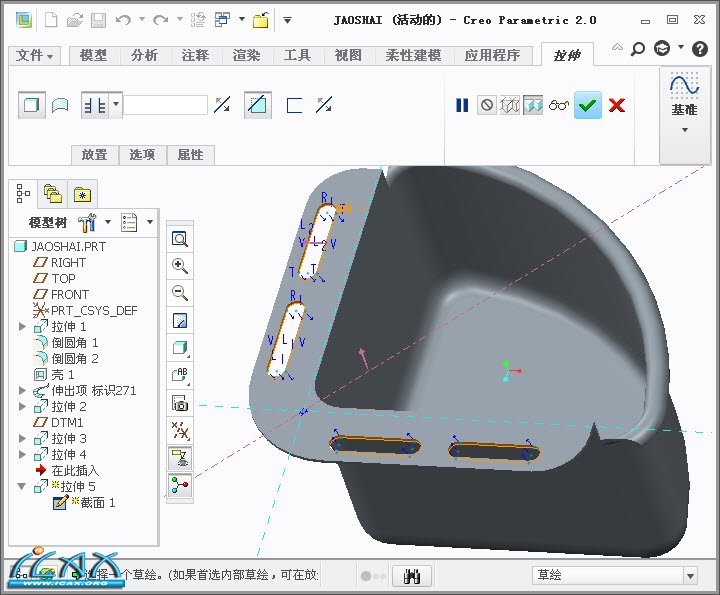This screenshot has width=720, height=595.
Task: Select the DTM1 datum plane
Action: pos(58,422)
